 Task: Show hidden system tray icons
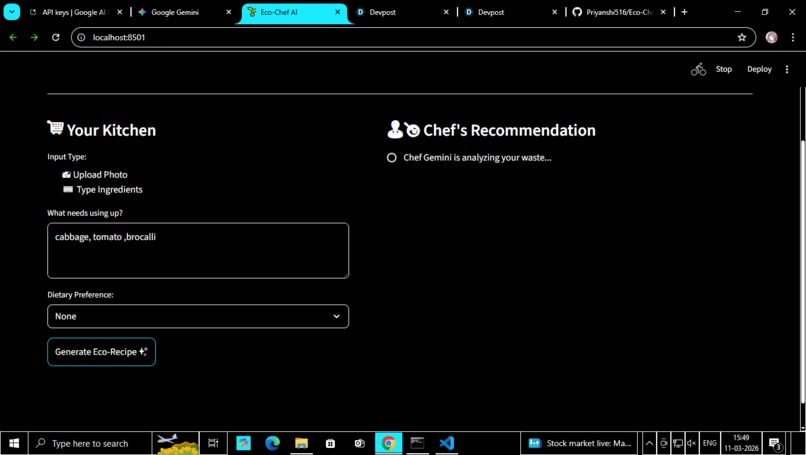pyautogui.click(x=649, y=443)
